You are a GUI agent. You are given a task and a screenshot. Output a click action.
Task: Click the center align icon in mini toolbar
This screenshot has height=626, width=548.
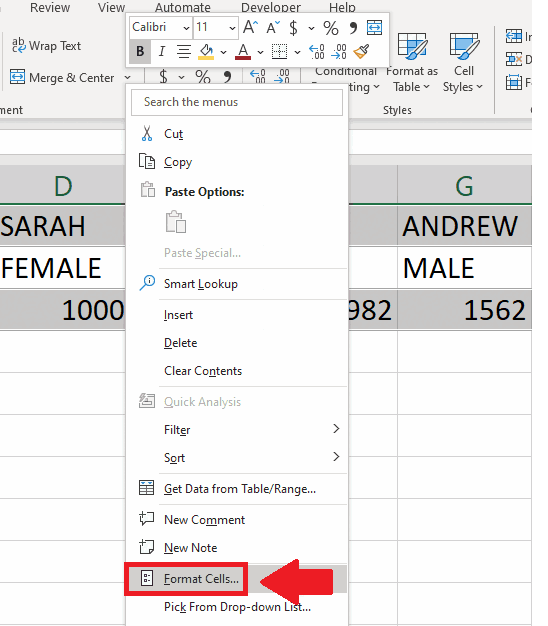[184, 52]
